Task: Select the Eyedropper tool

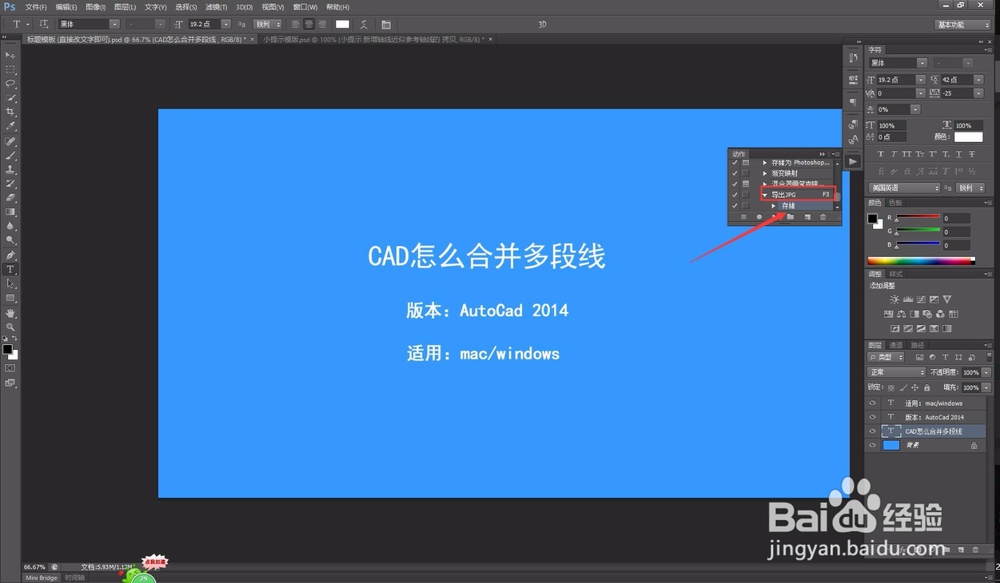Action: coord(10,126)
